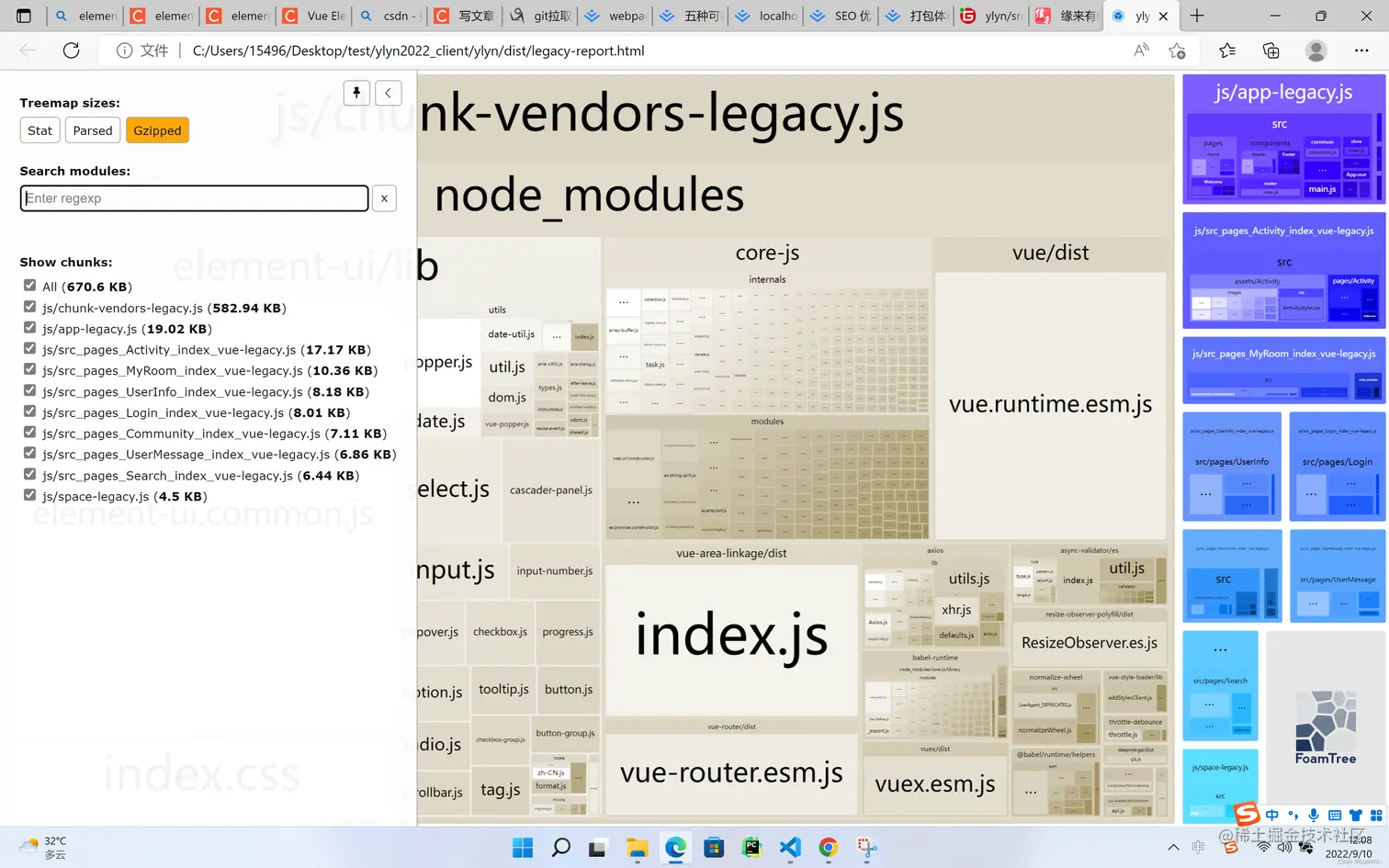Select the Stat treemap size

(40, 130)
